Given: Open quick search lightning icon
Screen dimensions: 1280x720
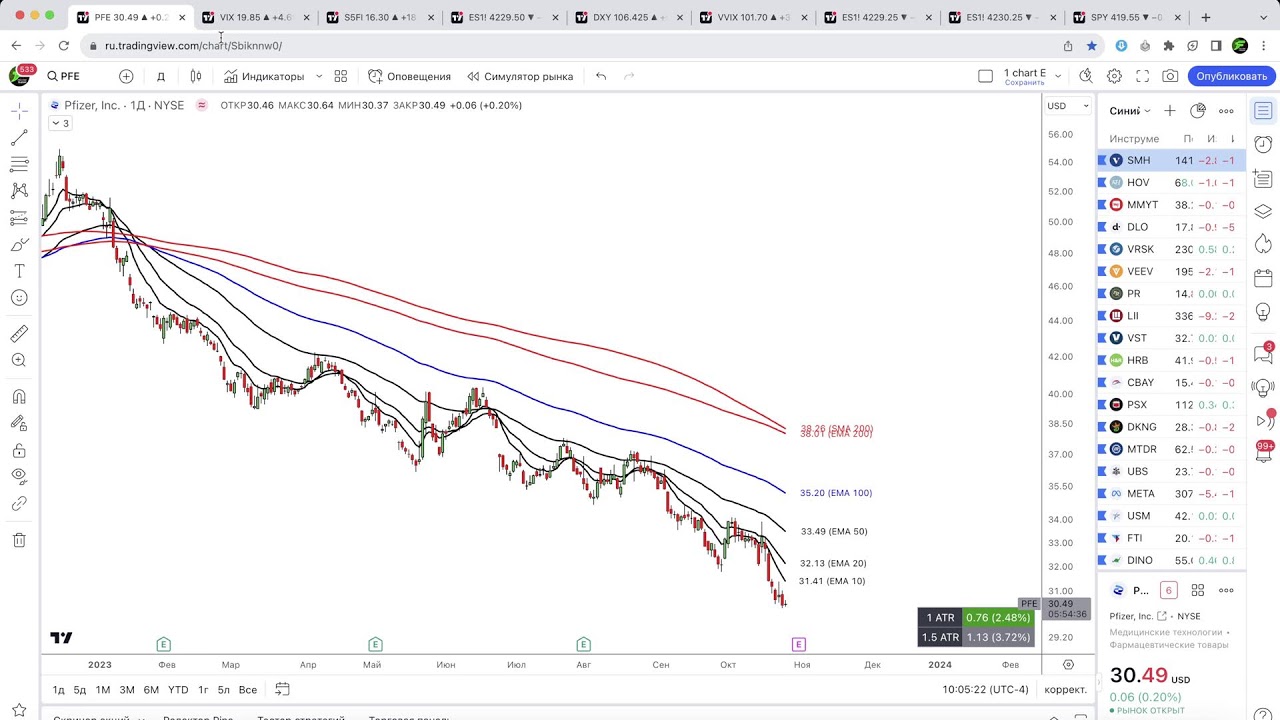Looking at the screenshot, I should pos(1086,76).
